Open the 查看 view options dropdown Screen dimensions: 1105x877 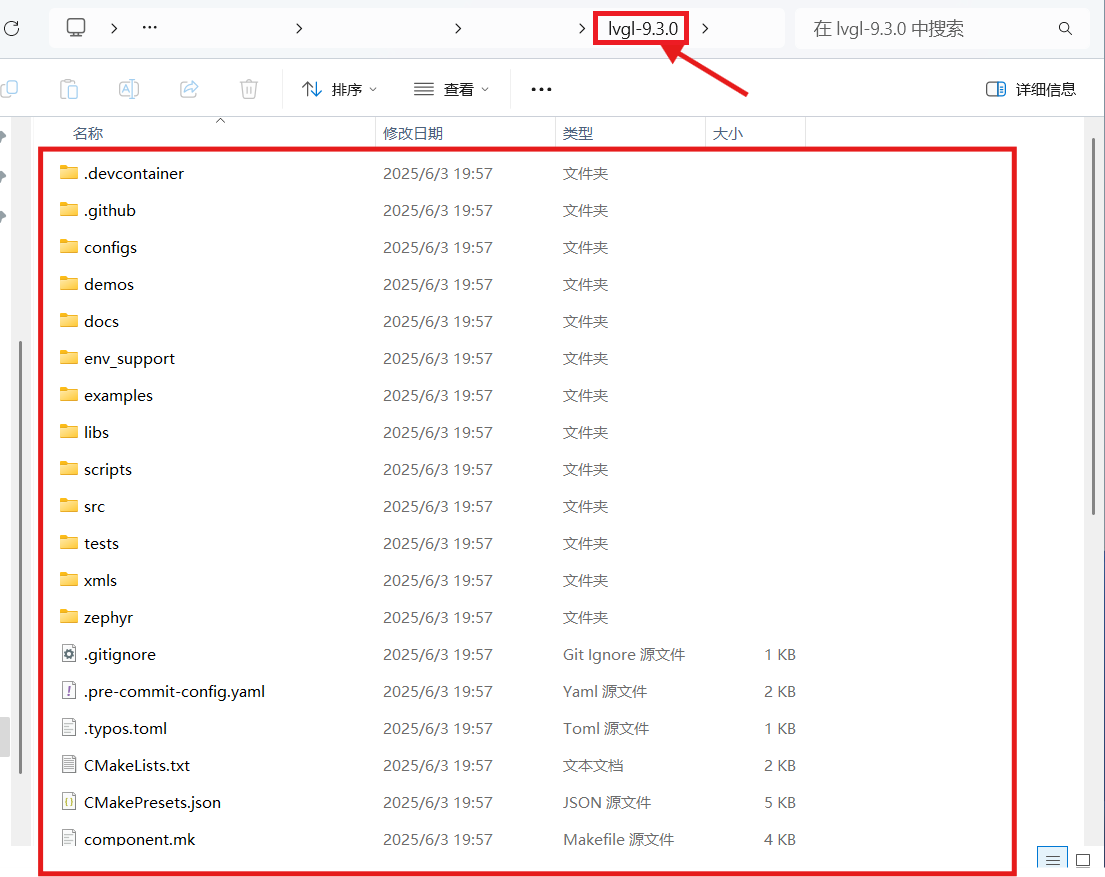(451, 89)
